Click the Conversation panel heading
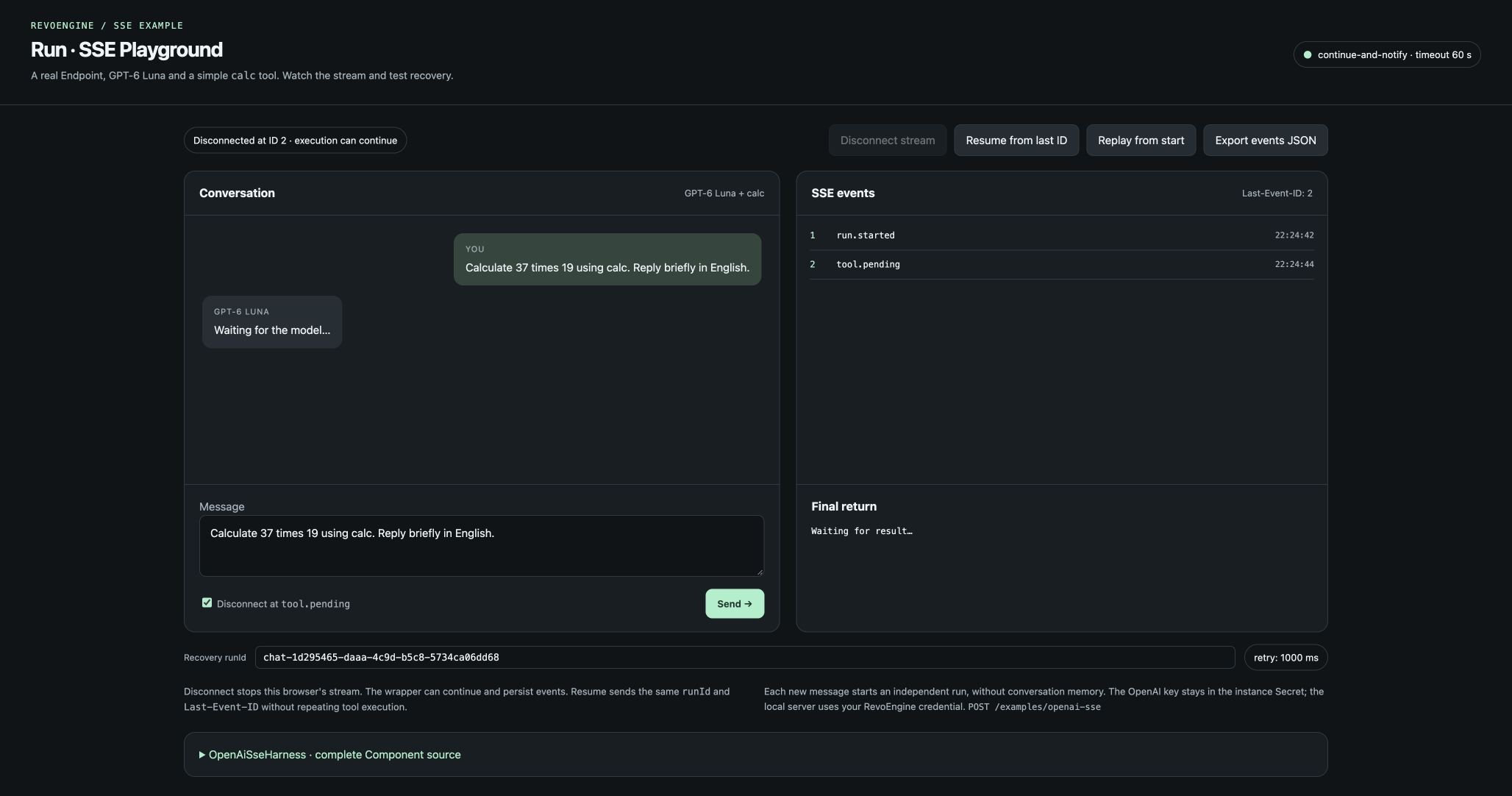 (237, 193)
